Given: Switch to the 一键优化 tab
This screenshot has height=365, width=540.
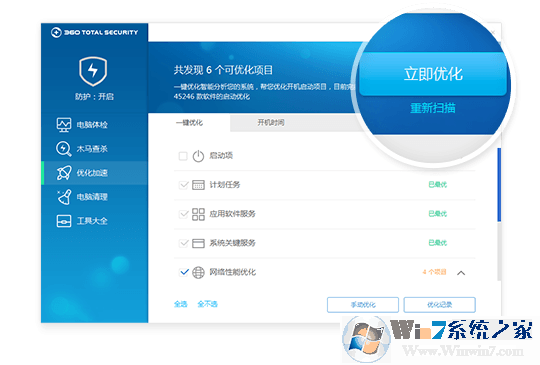Looking at the screenshot, I should (189, 123).
